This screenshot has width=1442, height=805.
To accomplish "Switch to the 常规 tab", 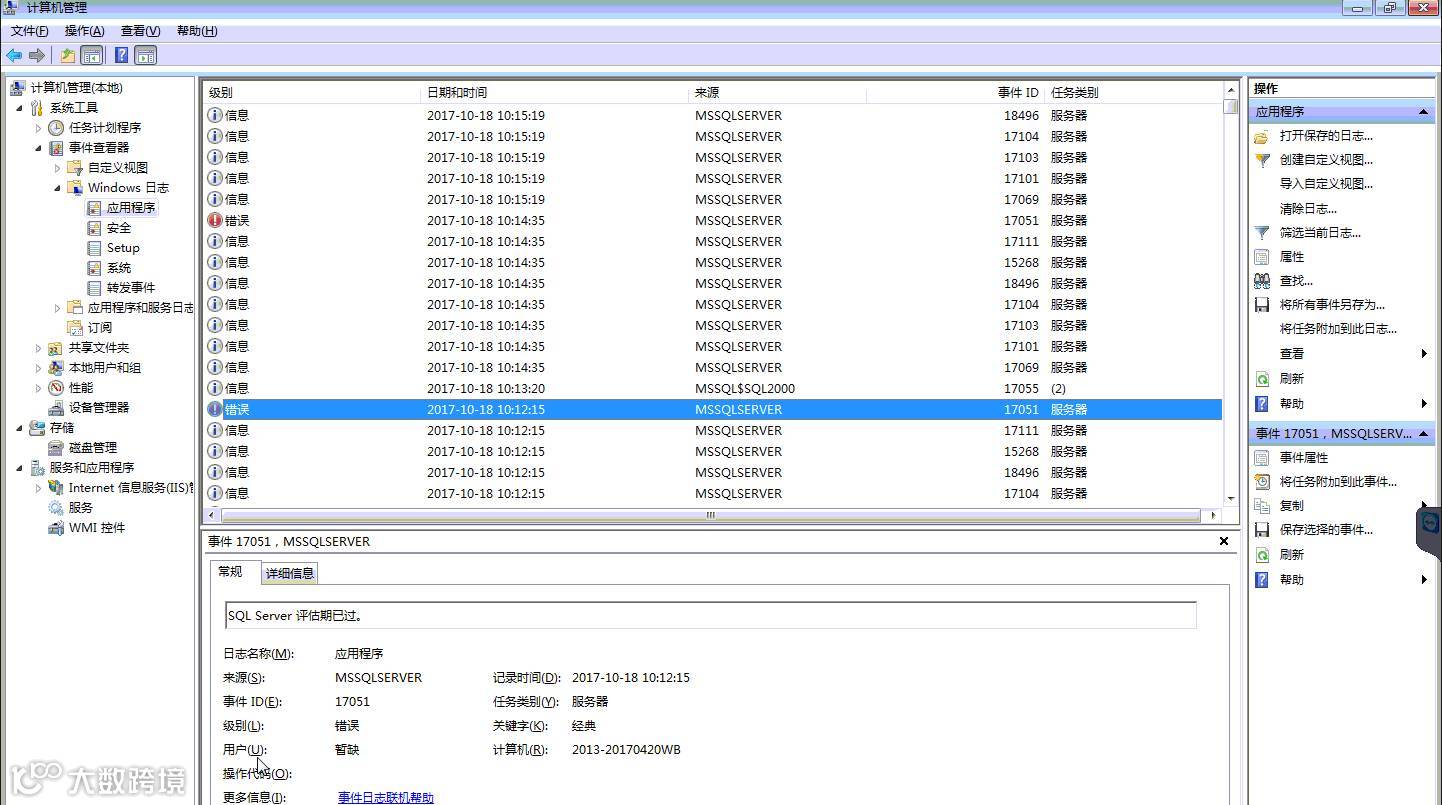I will [230, 572].
